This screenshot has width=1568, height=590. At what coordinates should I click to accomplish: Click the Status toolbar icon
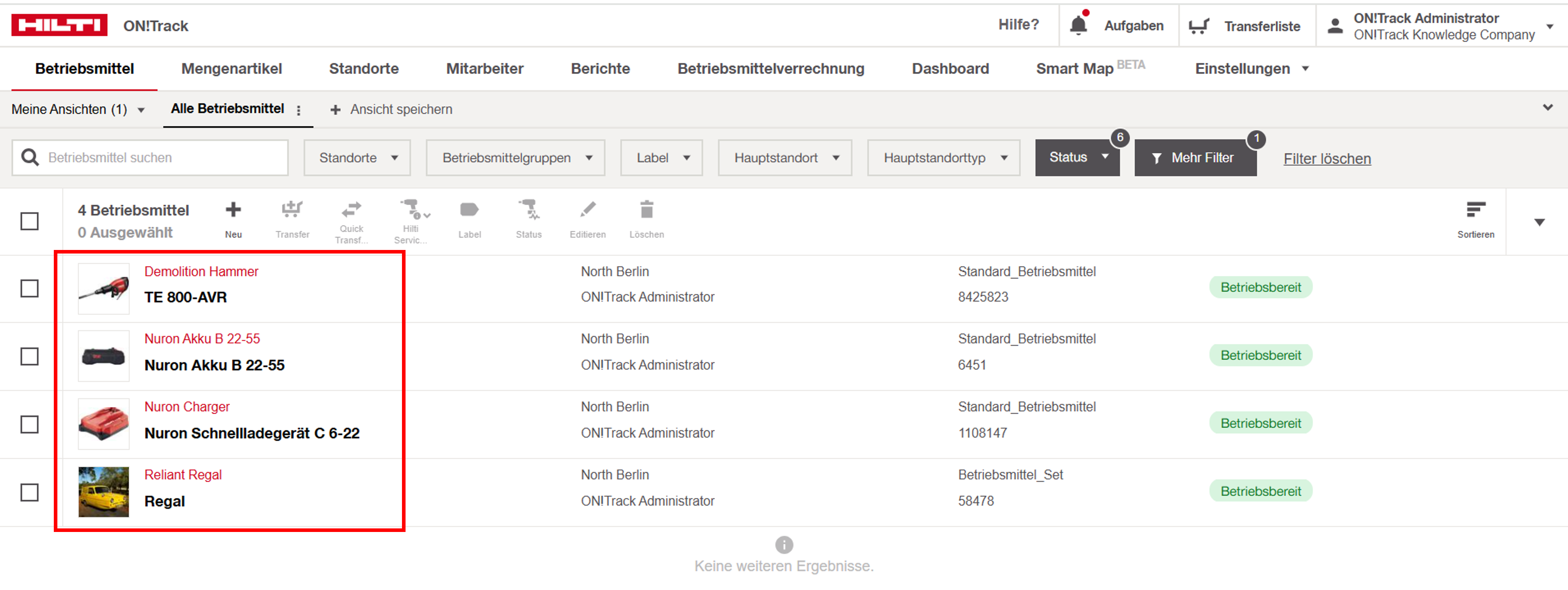528,210
